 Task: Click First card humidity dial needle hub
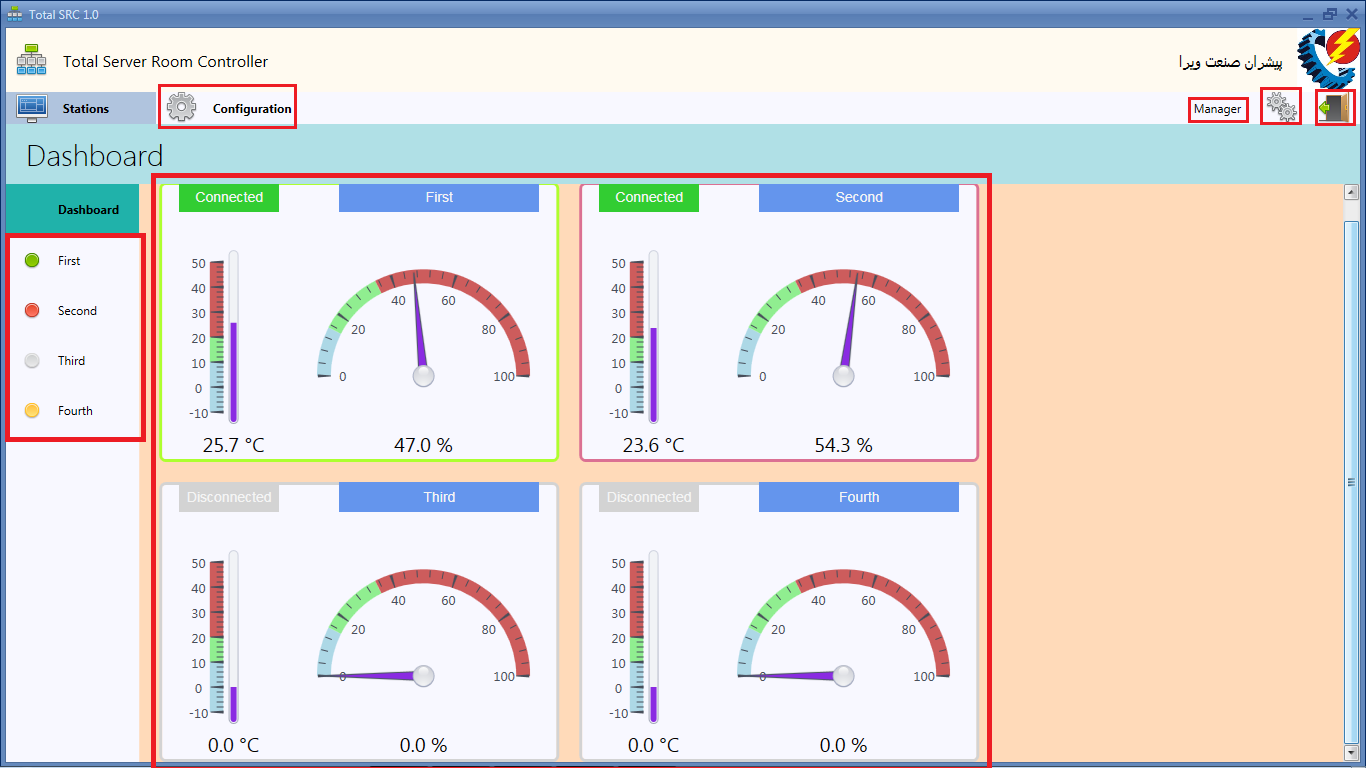click(x=424, y=376)
